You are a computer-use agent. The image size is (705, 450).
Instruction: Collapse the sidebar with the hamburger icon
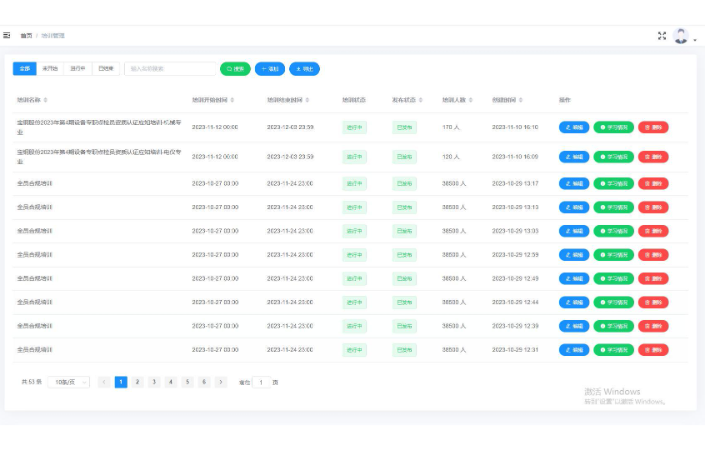[7, 35]
